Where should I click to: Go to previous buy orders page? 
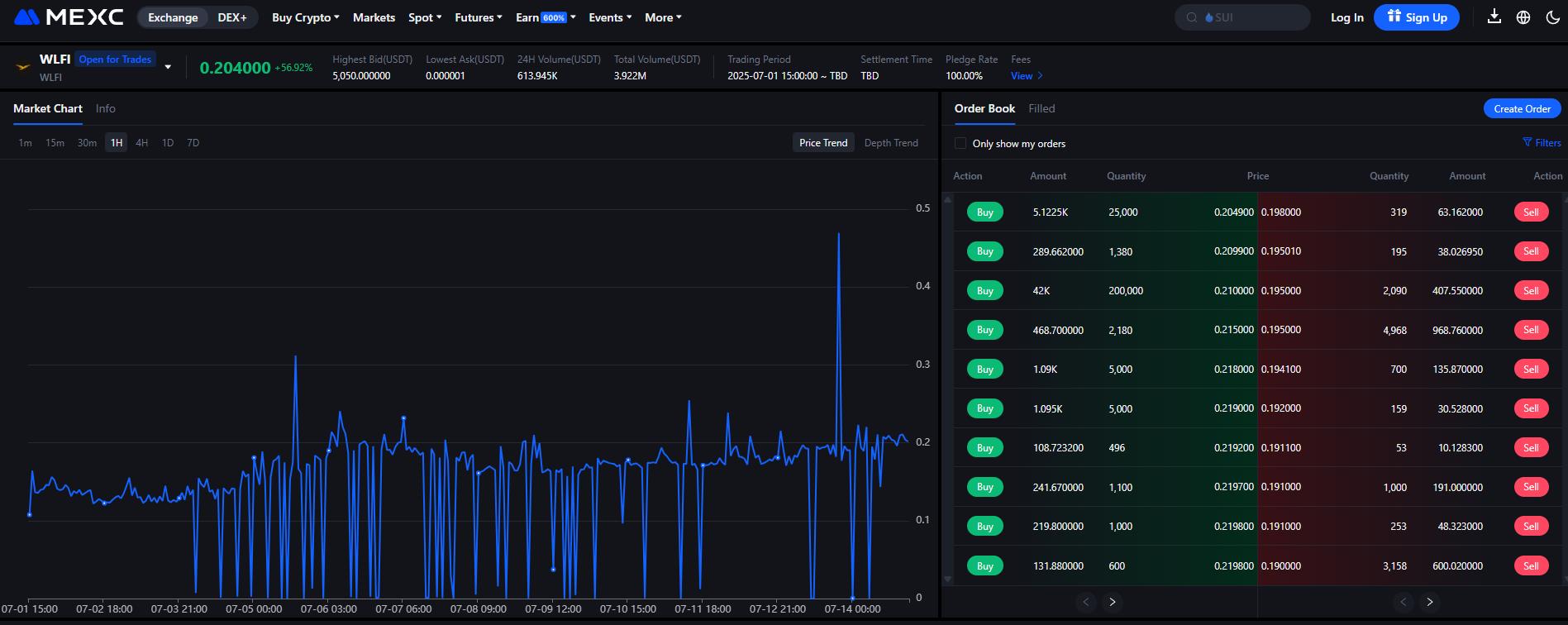coord(1086,602)
